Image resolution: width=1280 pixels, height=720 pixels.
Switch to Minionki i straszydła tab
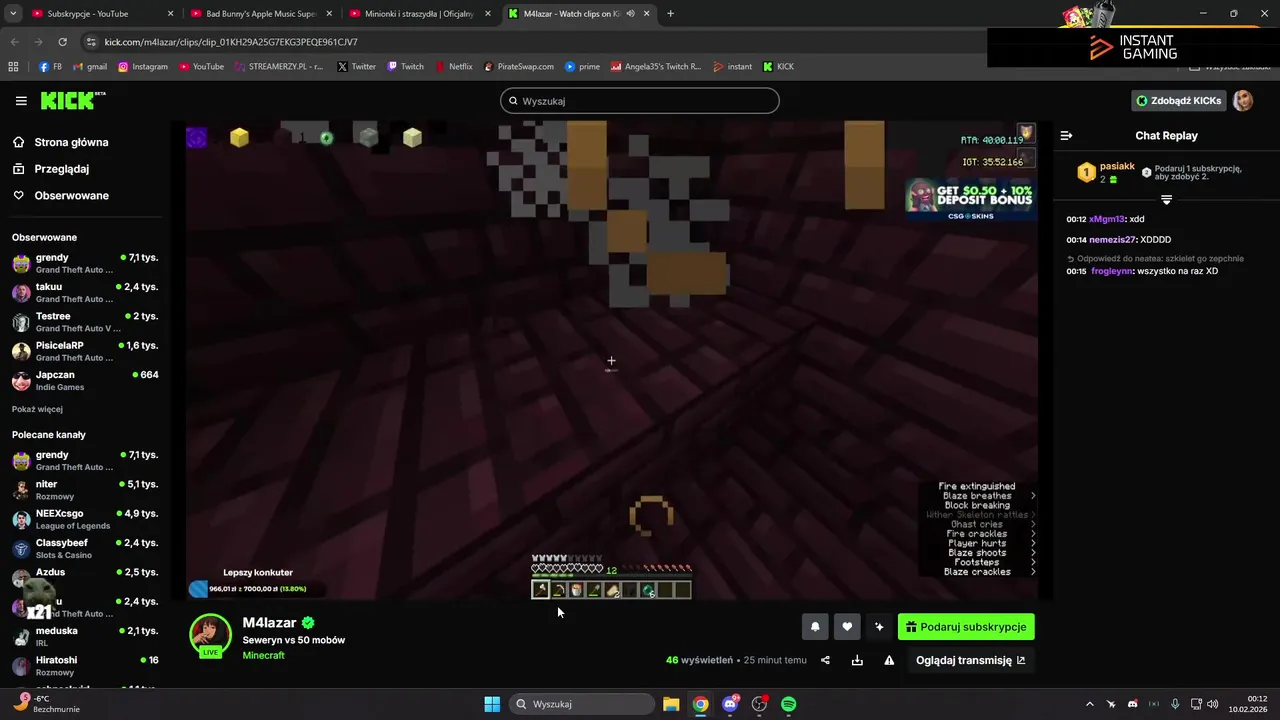420,14
